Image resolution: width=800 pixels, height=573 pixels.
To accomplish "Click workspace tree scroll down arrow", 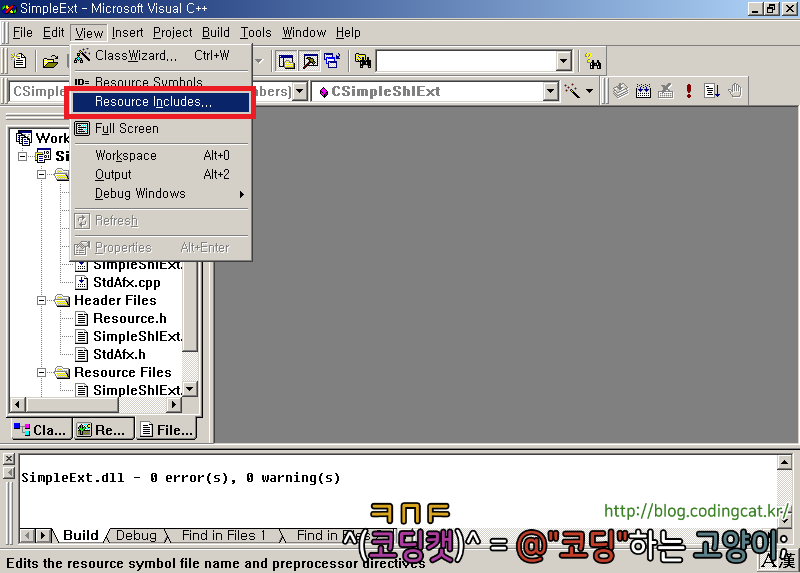I will point(190,389).
